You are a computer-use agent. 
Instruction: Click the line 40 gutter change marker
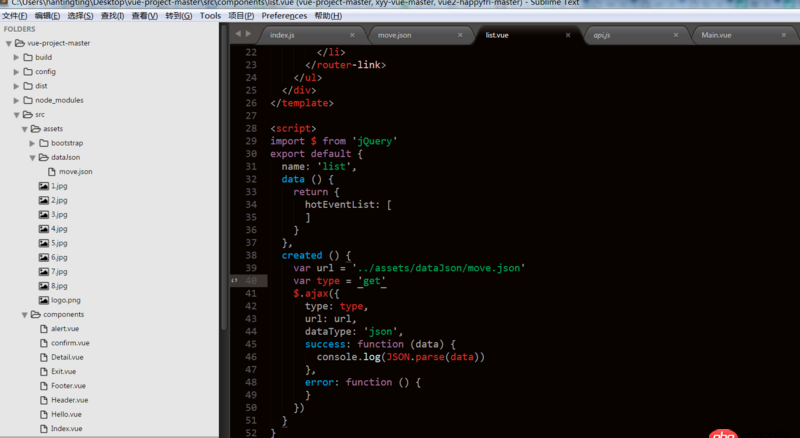pyautogui.click(x=234, y=280)
